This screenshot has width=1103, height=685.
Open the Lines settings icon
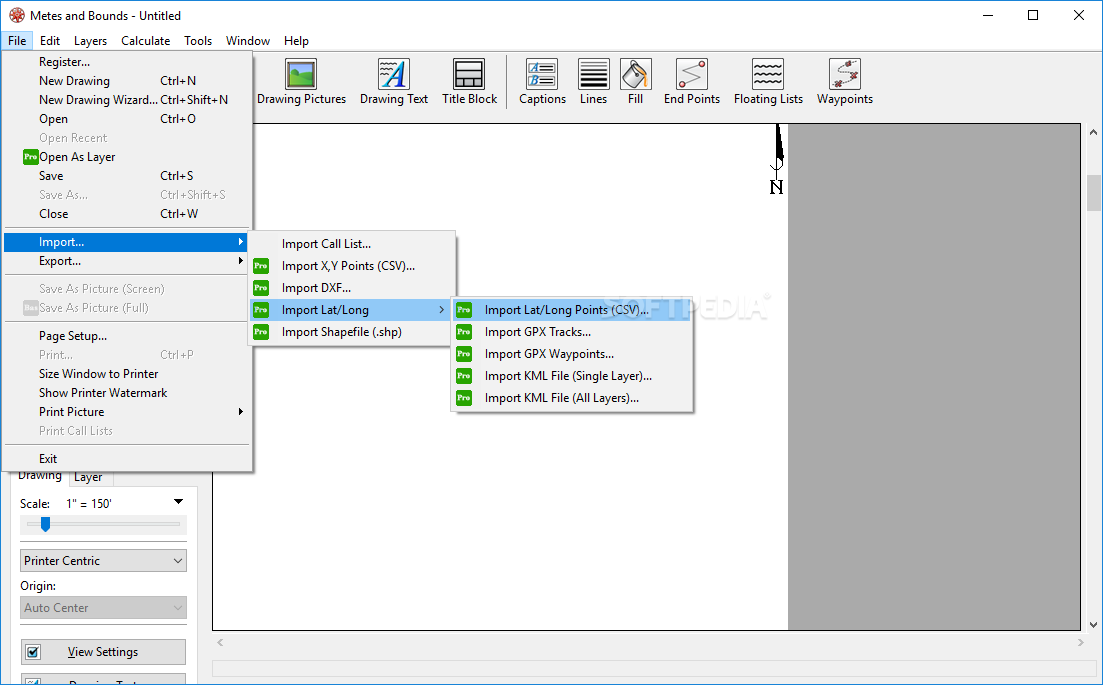593,74
